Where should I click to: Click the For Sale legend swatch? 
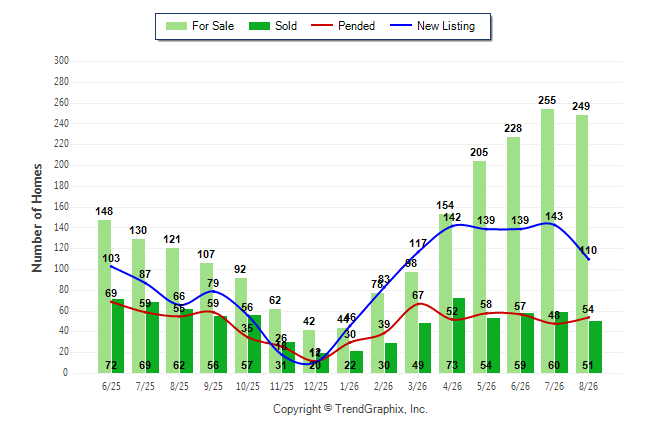tap(176, 26)
